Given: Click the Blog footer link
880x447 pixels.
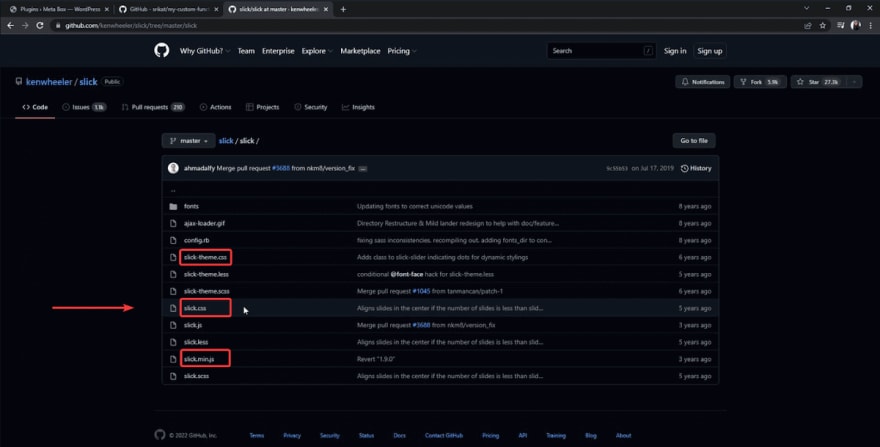Looking at the screenshot, I should pos(590,435).
